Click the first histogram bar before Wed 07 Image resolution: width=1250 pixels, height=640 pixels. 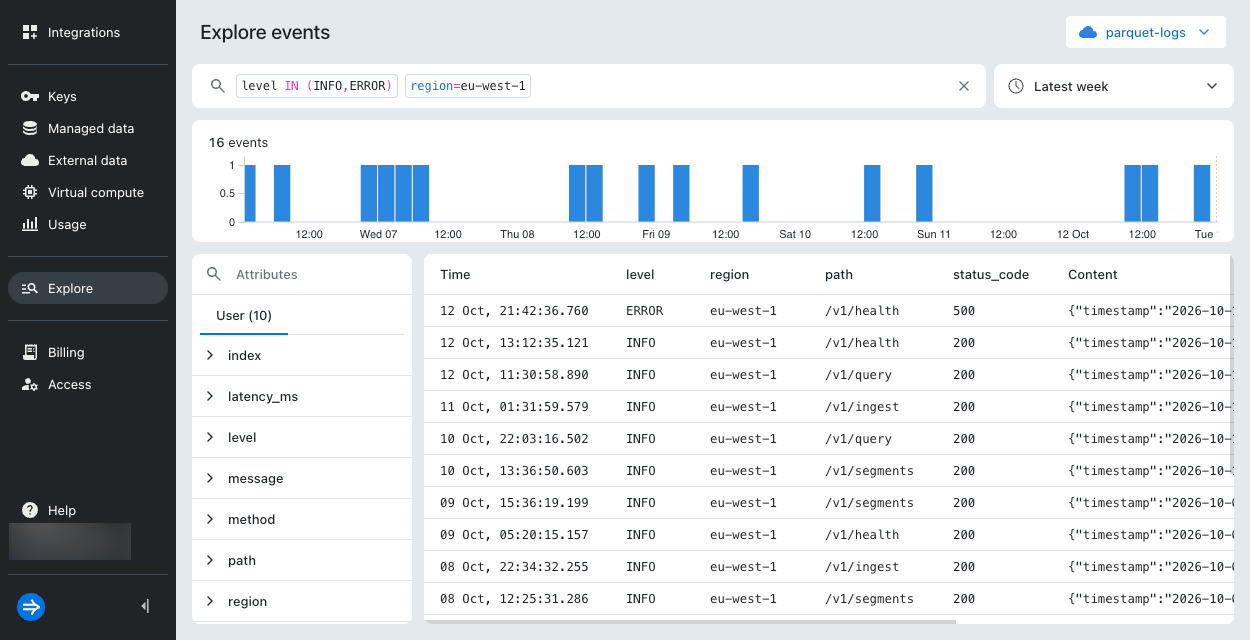[250, 193]
